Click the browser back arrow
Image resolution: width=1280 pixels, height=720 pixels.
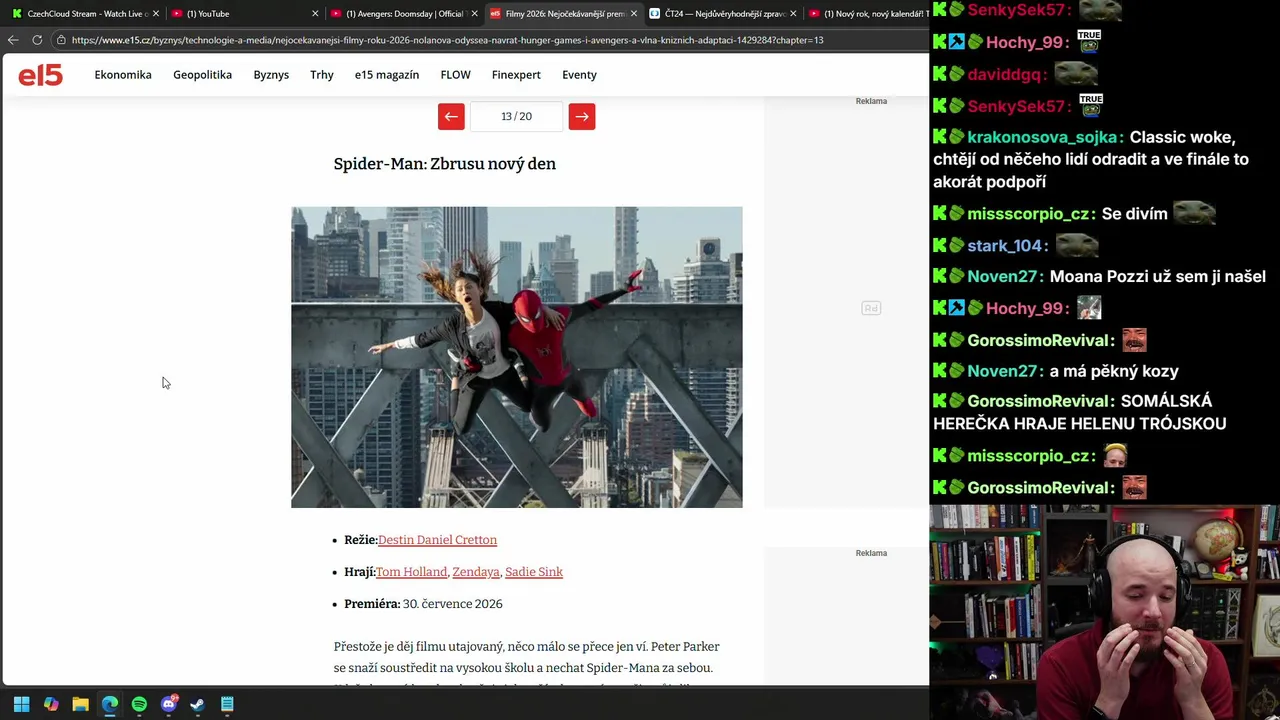(13, 40)
